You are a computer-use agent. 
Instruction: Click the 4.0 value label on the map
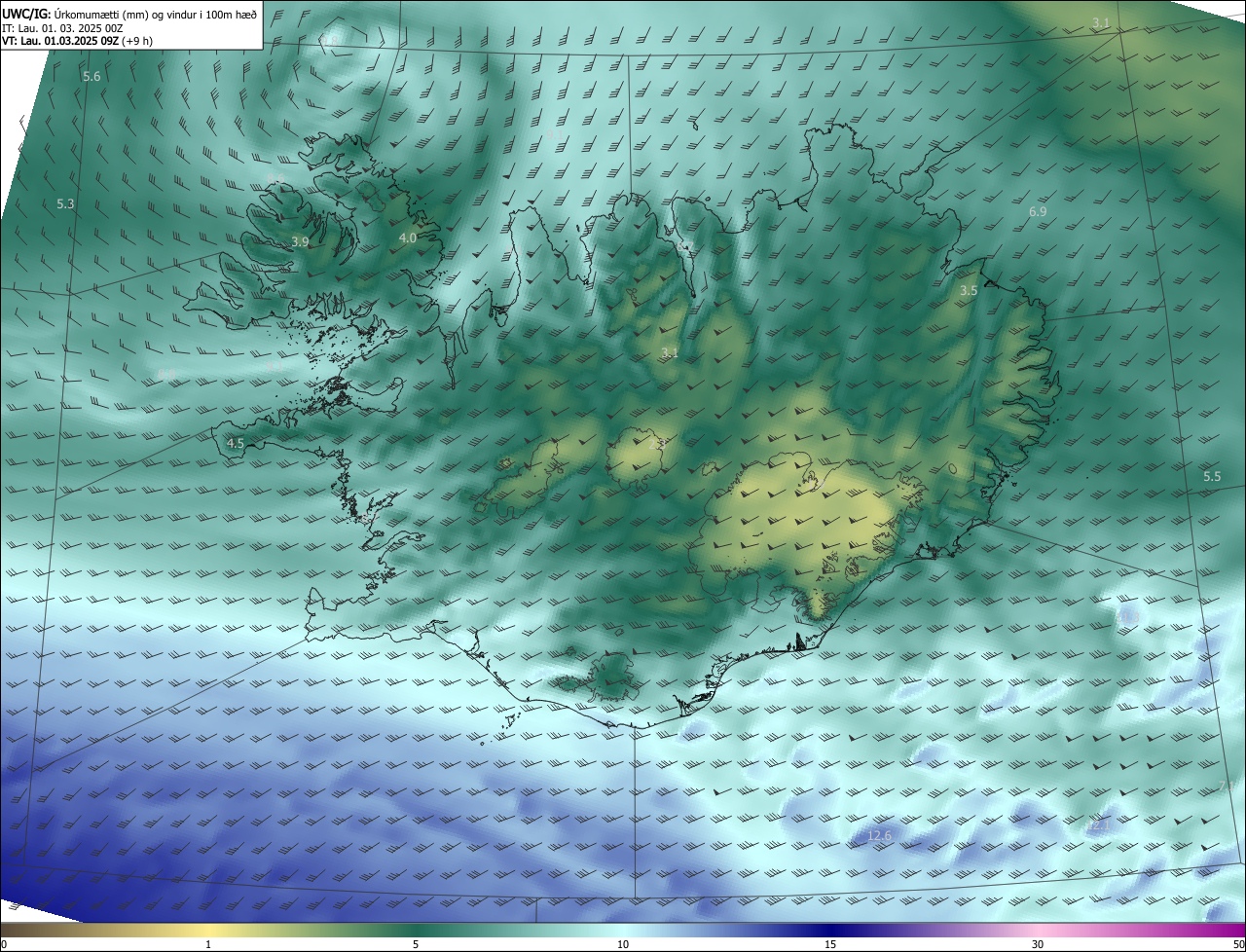point(408,238)
